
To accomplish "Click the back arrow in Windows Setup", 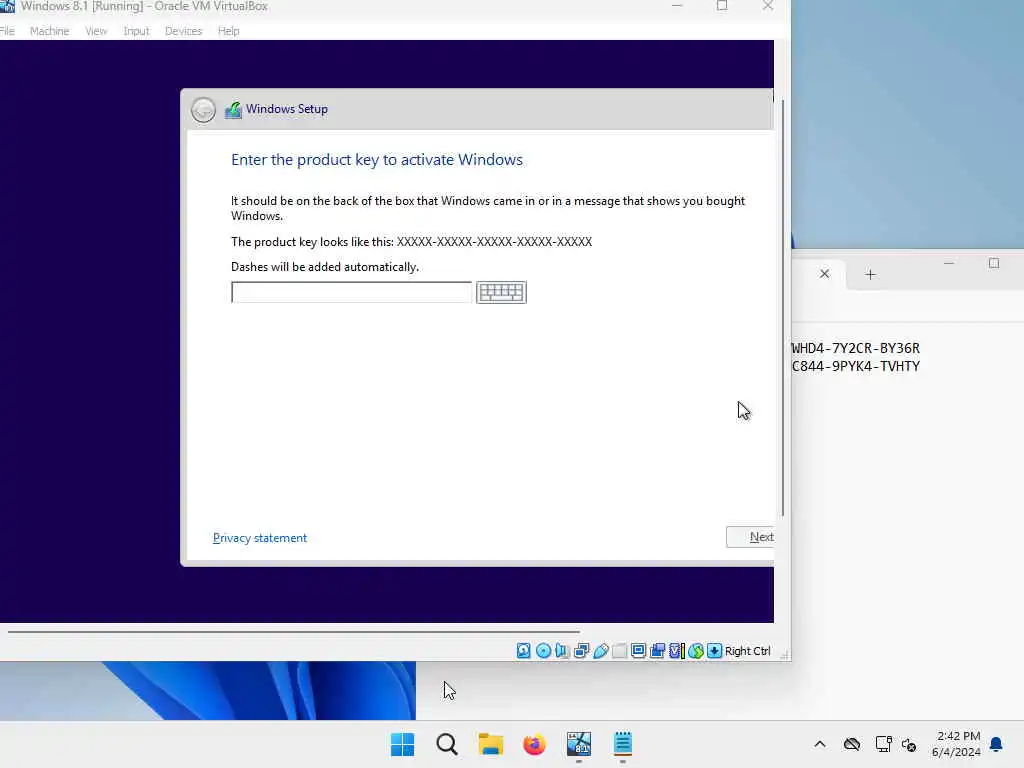I will 203,110.
